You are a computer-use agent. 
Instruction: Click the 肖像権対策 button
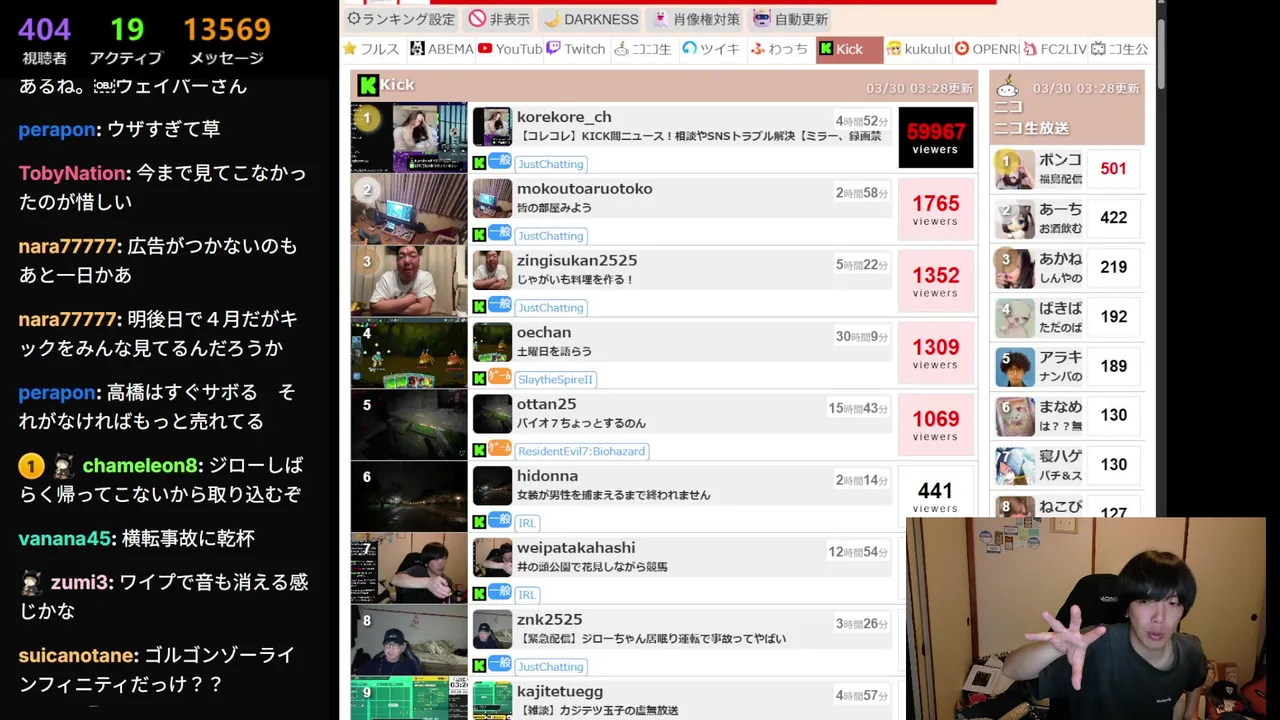[696, 19]
